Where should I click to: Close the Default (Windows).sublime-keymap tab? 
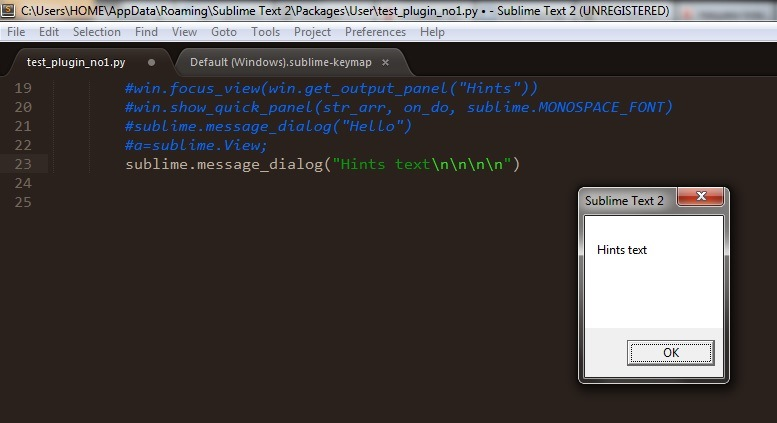(x=386, y=62)
